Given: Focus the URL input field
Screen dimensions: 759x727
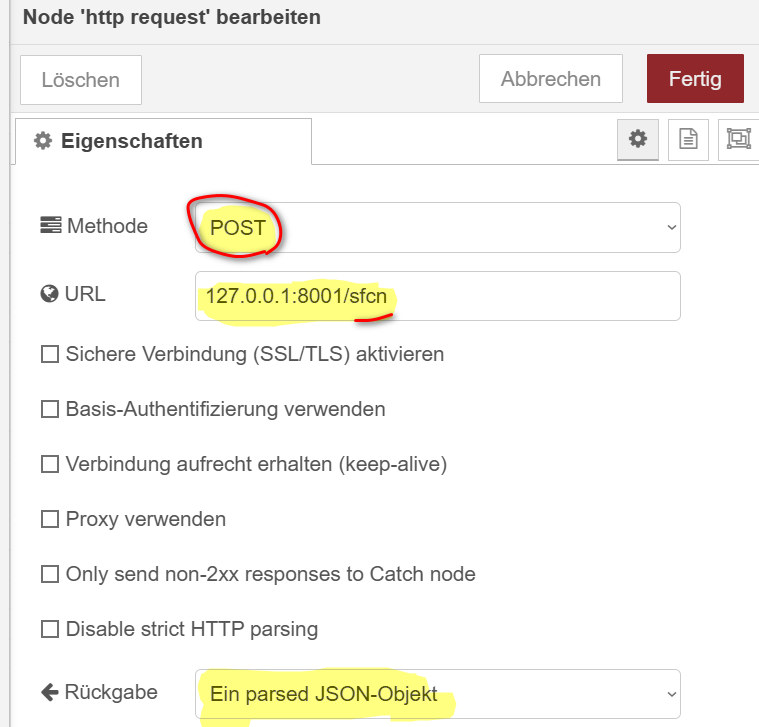Looking at the screenshot, I should [438, 296].
